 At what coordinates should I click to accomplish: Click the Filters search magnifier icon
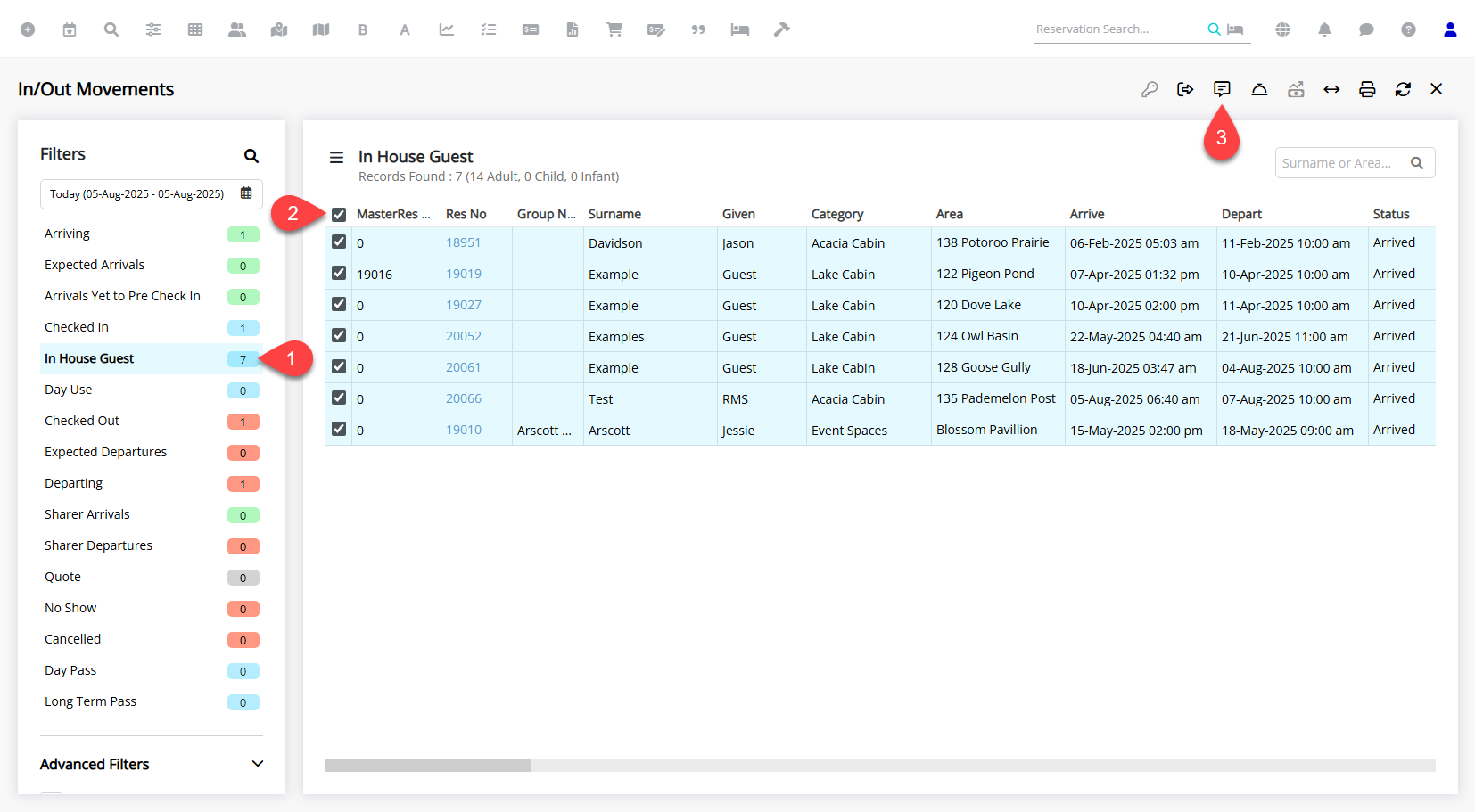point(251,156)
